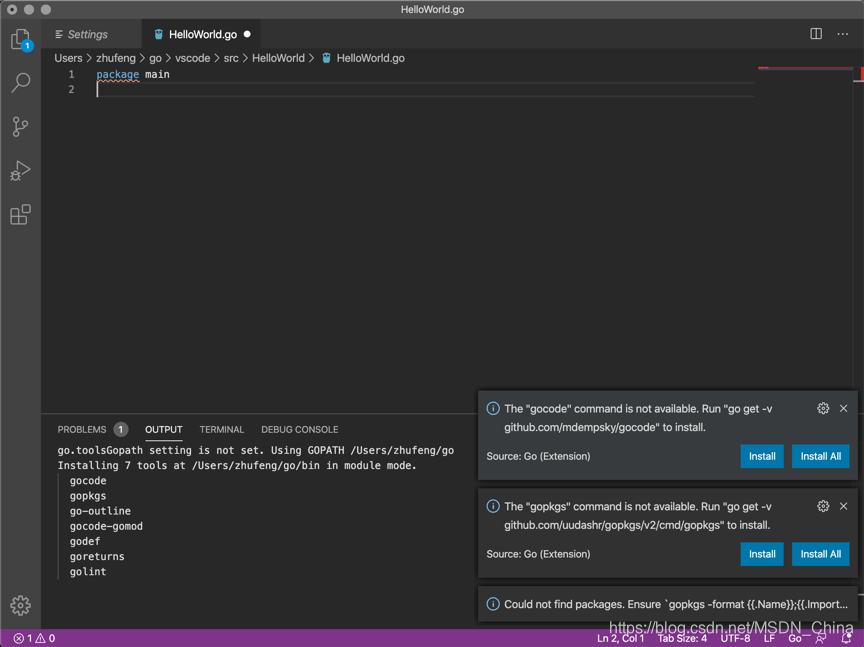Place cursor on empty line 2

click(425, 89)
